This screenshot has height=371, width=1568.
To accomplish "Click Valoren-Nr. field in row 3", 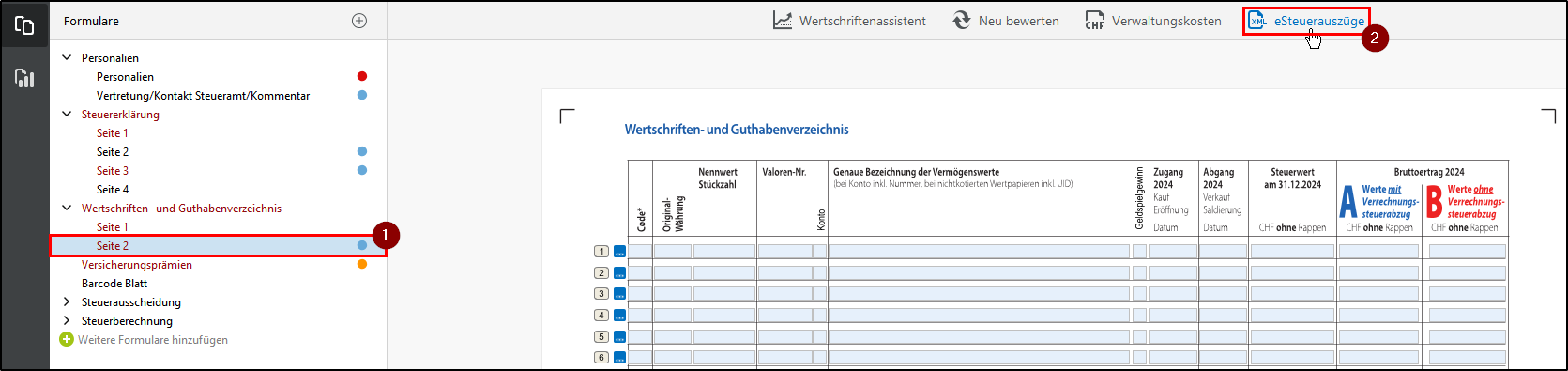I will pos(785,294).
